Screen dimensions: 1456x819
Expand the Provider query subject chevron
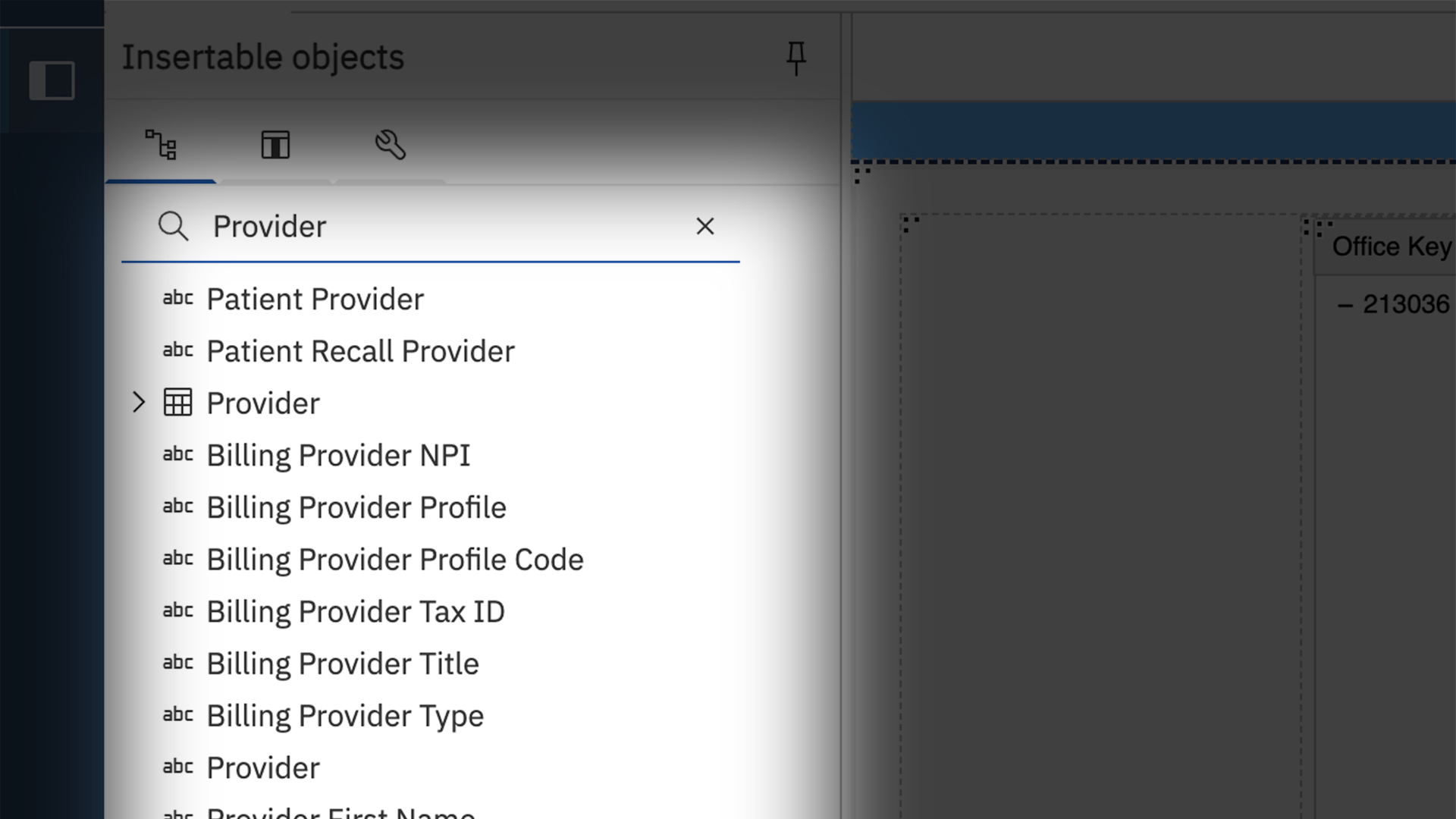[139, 403]
